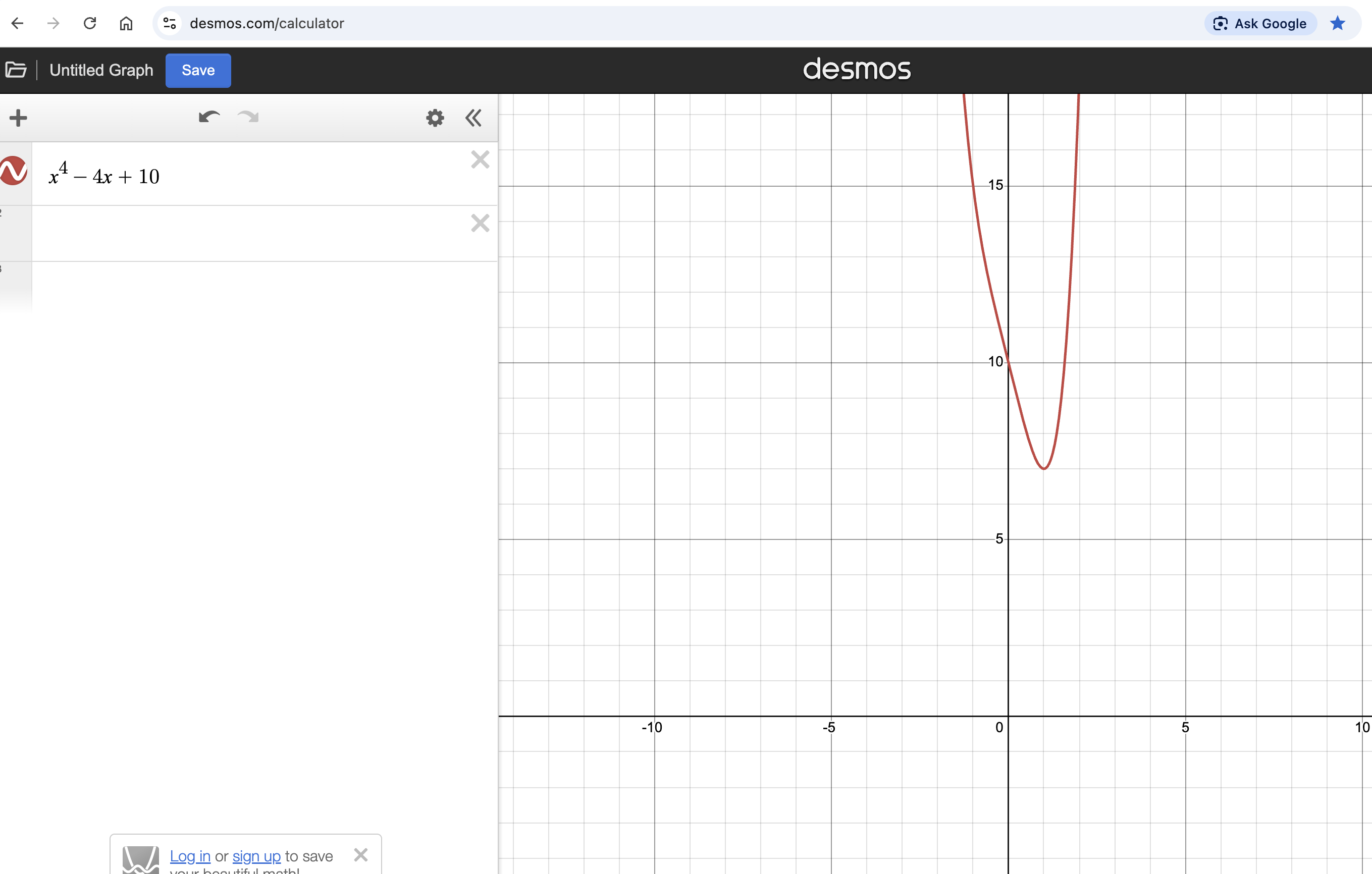
Task: Click the red curve's minimum point
Action: click(x=1044, y=468)
